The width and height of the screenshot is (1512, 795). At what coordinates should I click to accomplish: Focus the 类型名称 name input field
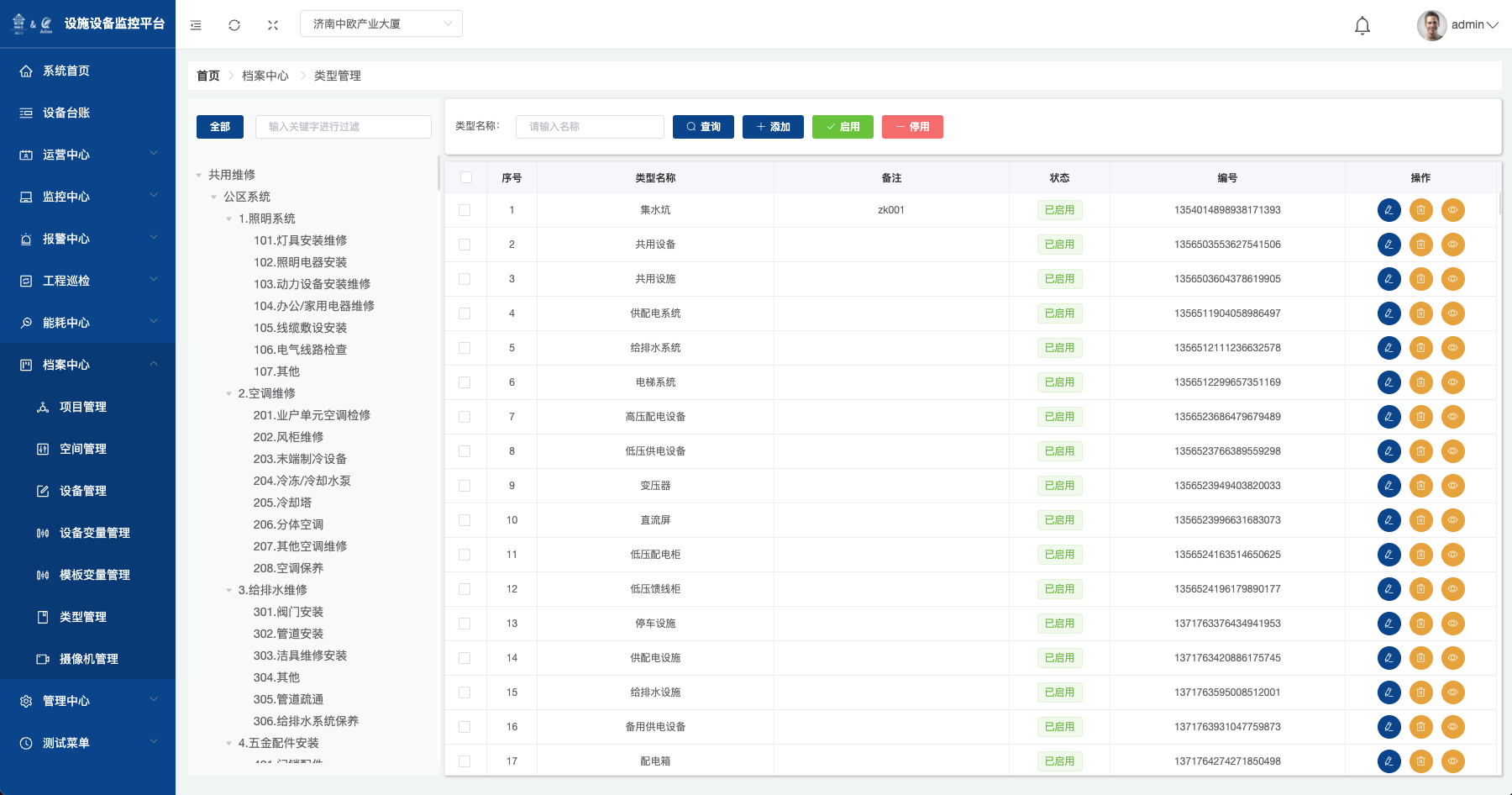pos(590,127)
